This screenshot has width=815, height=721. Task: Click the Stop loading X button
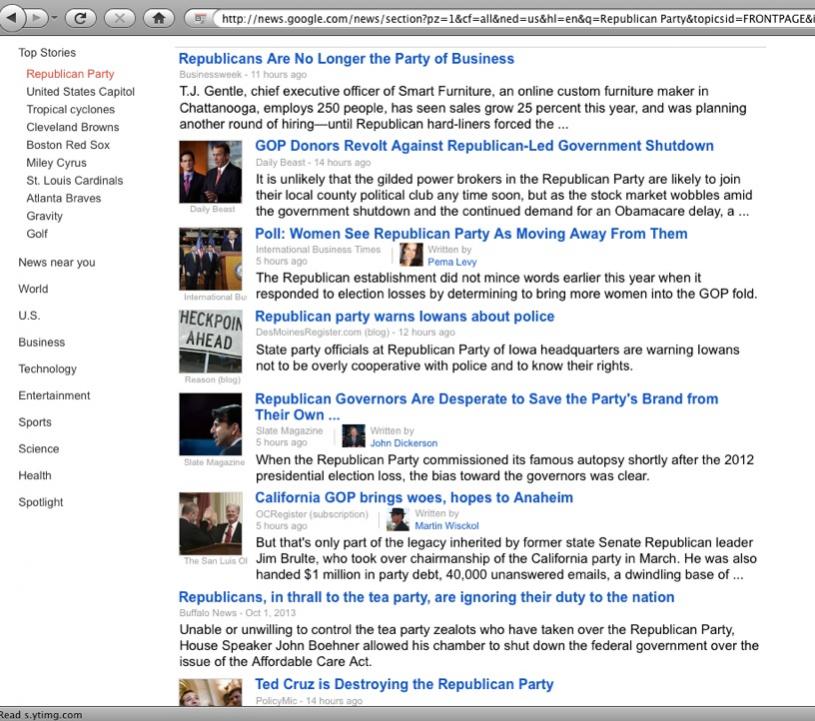120,18
